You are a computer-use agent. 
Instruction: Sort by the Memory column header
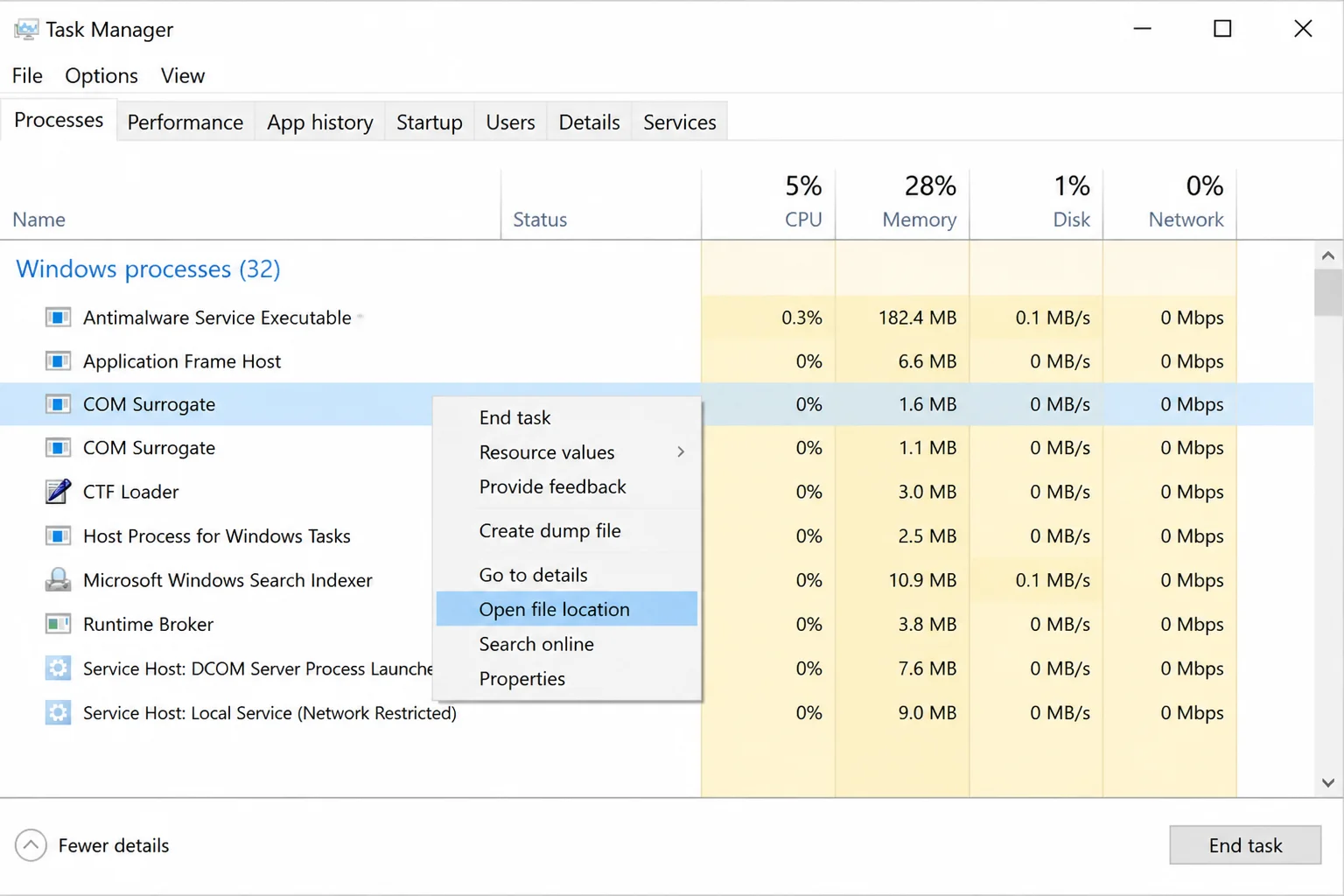902,204
